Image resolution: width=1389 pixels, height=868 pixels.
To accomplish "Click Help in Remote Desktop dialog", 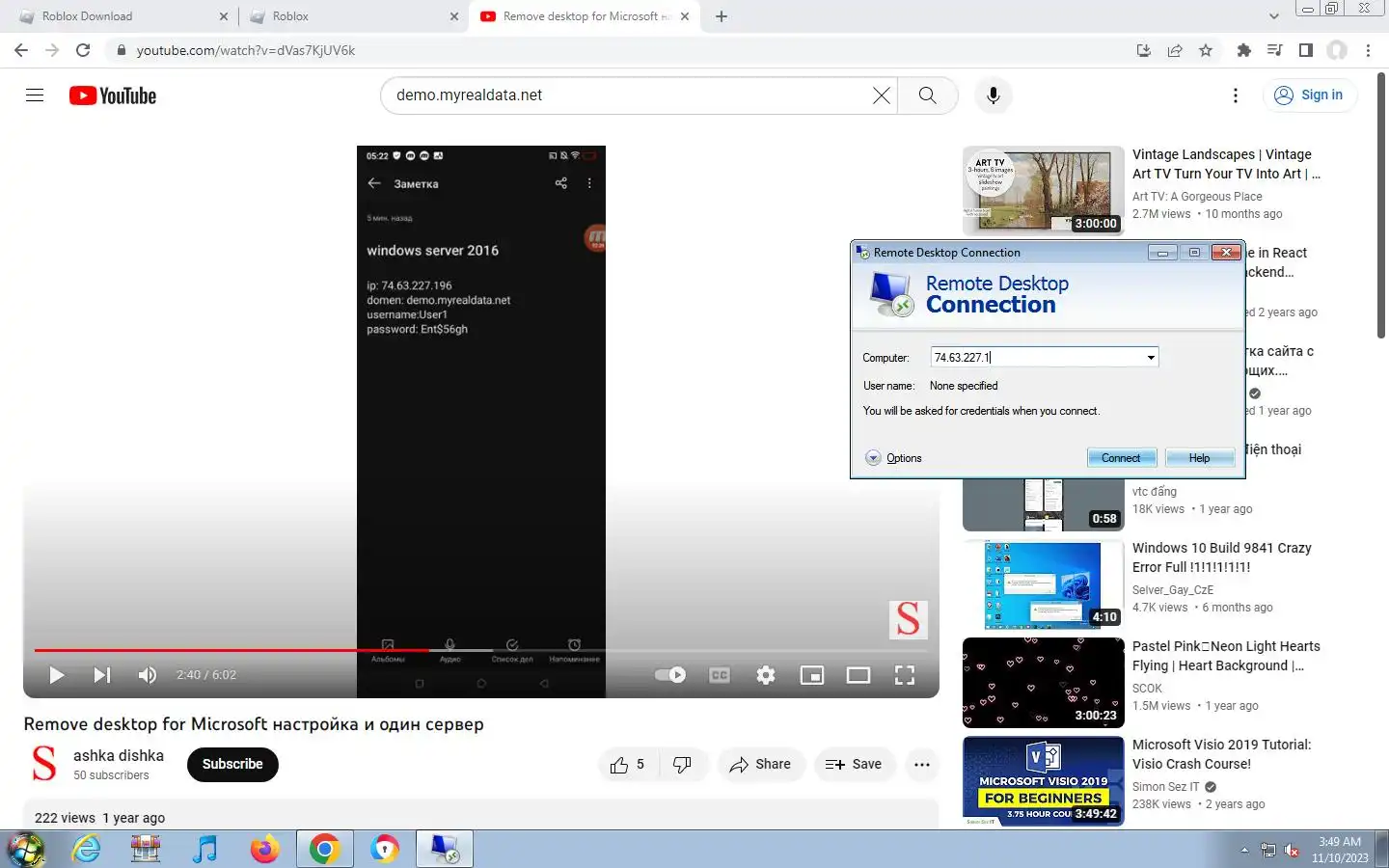I will [1199, 458].
